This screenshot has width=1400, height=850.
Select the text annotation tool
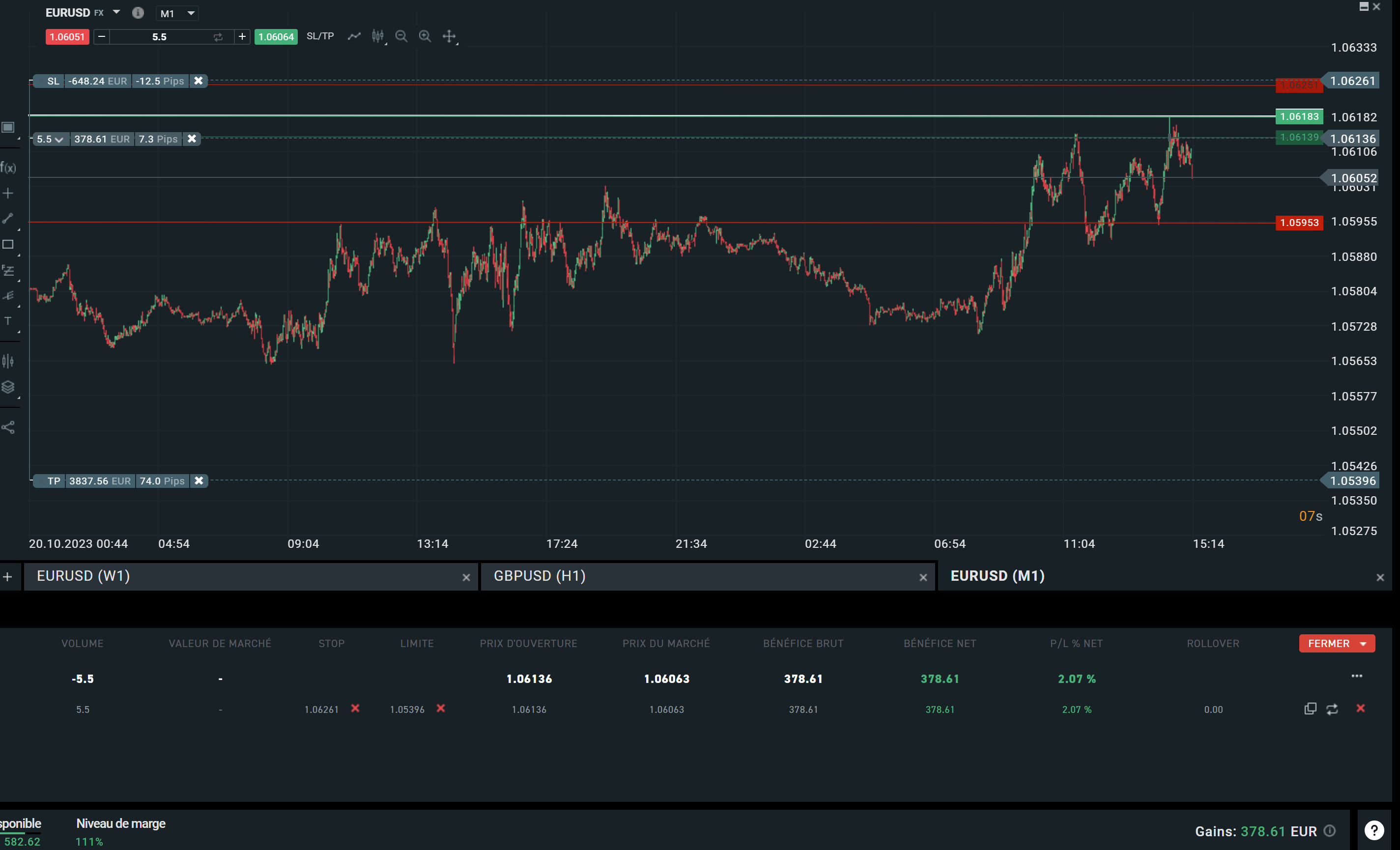[8, 321]
